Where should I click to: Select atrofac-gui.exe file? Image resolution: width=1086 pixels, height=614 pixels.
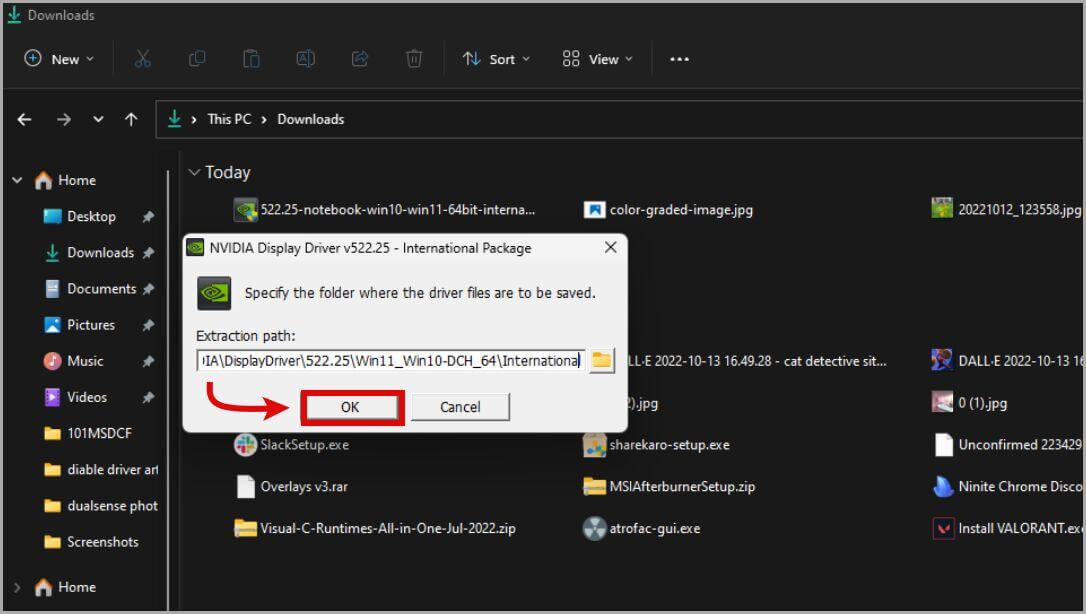point(641,528)
